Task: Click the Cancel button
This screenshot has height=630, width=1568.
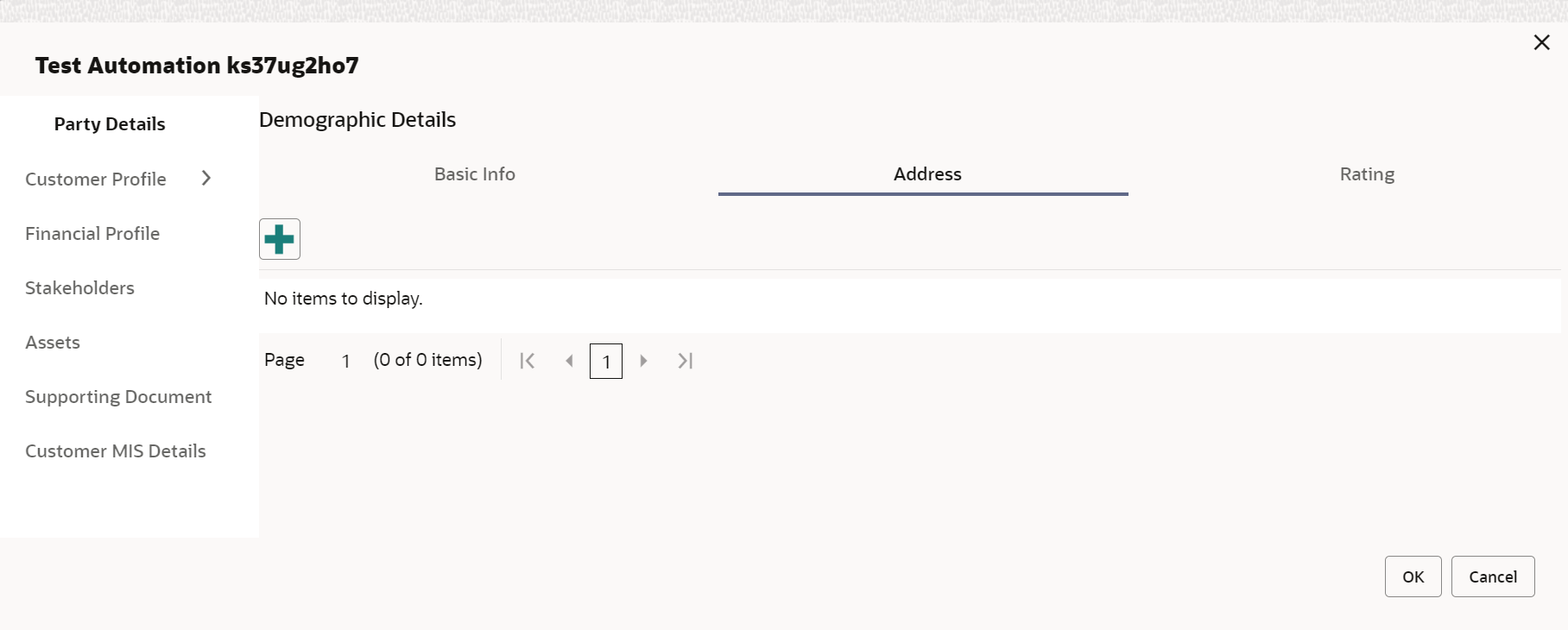Action: point(1493,576)
